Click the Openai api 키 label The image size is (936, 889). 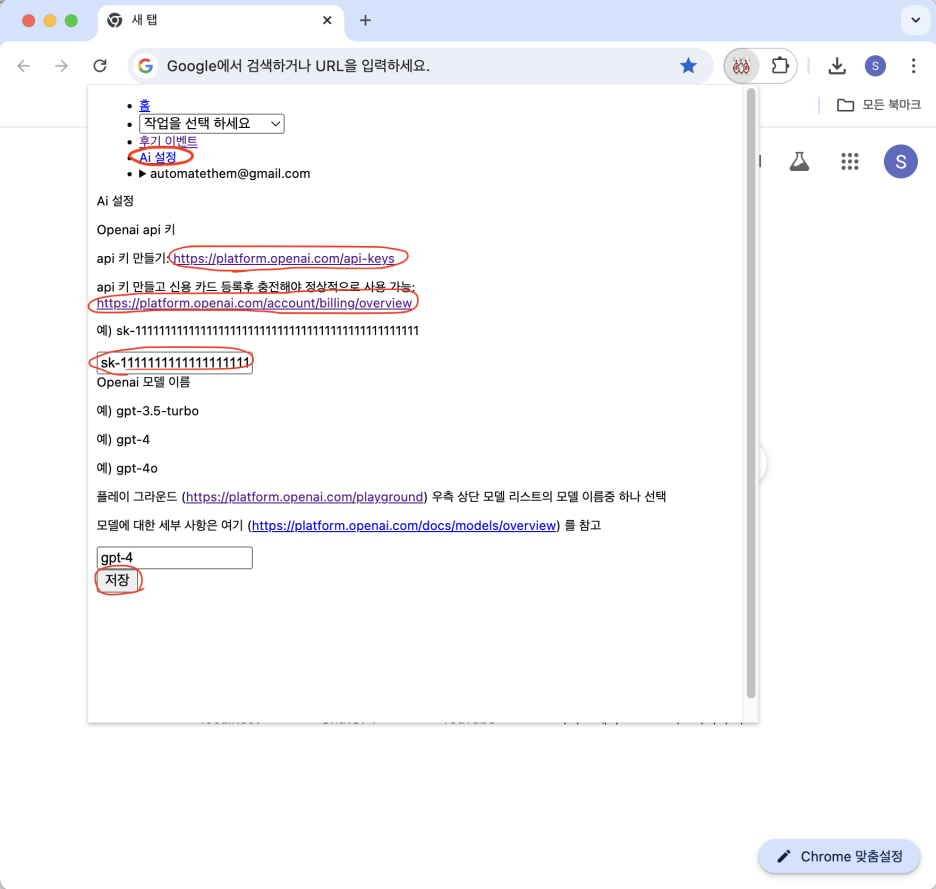tap(136, 230)
